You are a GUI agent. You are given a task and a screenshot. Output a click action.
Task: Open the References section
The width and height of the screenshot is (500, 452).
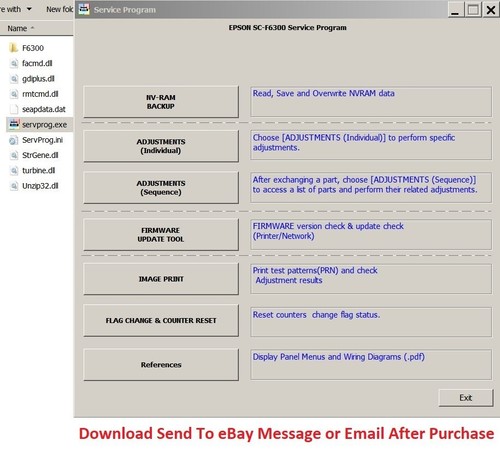(161, 365)
